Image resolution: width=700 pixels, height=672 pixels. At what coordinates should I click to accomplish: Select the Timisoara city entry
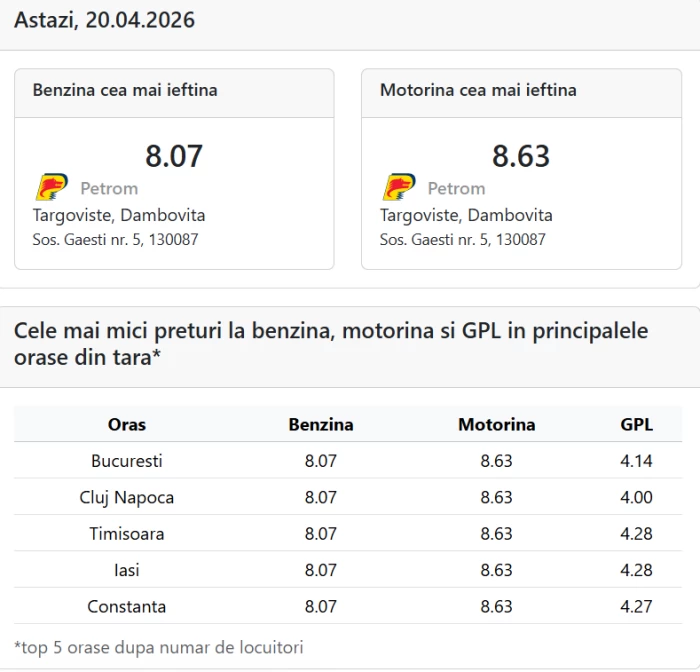[127, 533]
